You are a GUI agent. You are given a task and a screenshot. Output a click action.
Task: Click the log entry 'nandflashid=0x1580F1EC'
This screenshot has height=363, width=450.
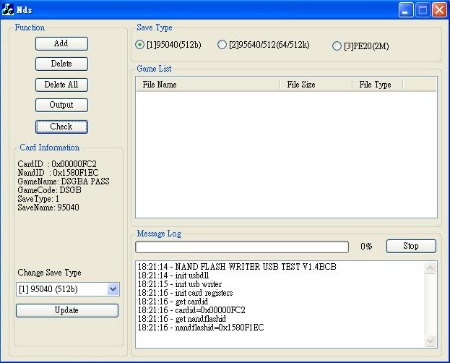[x=201, y=327]
